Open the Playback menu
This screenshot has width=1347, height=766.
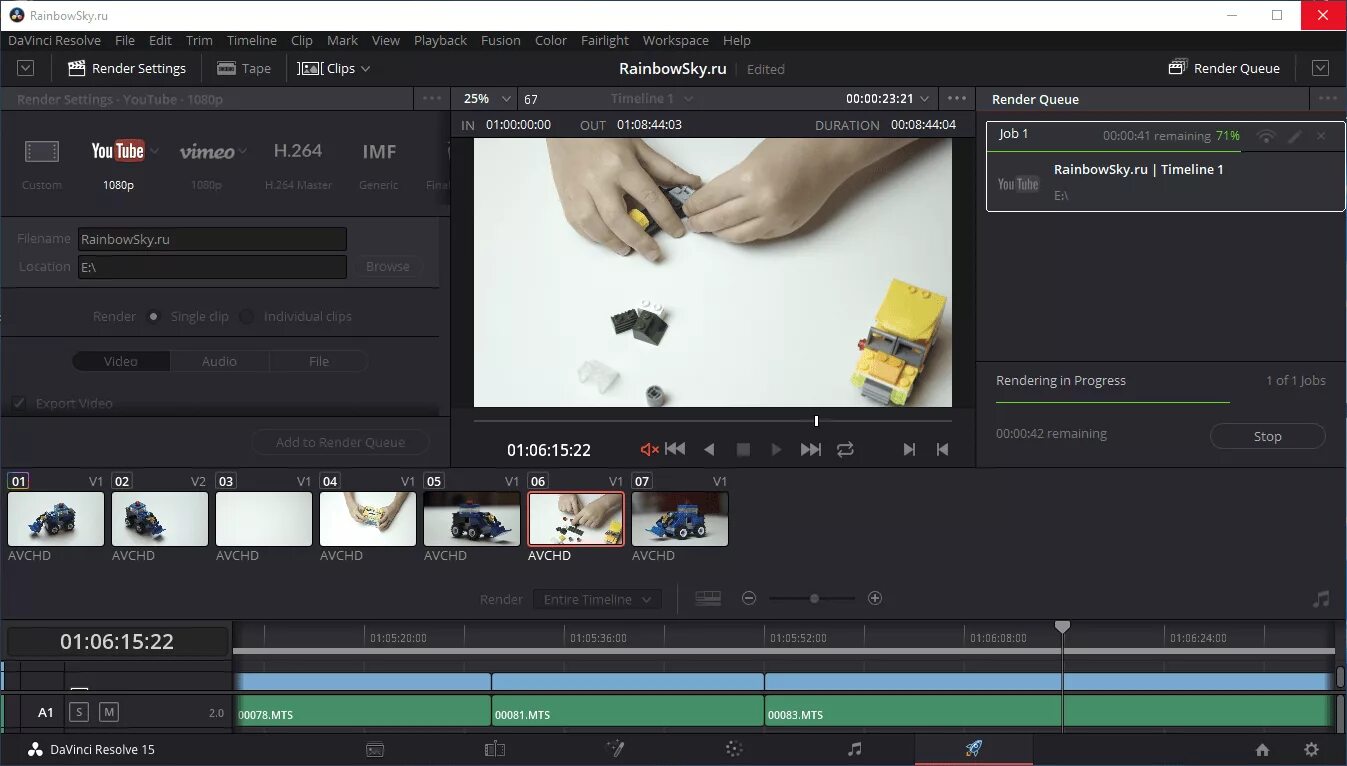440,41
